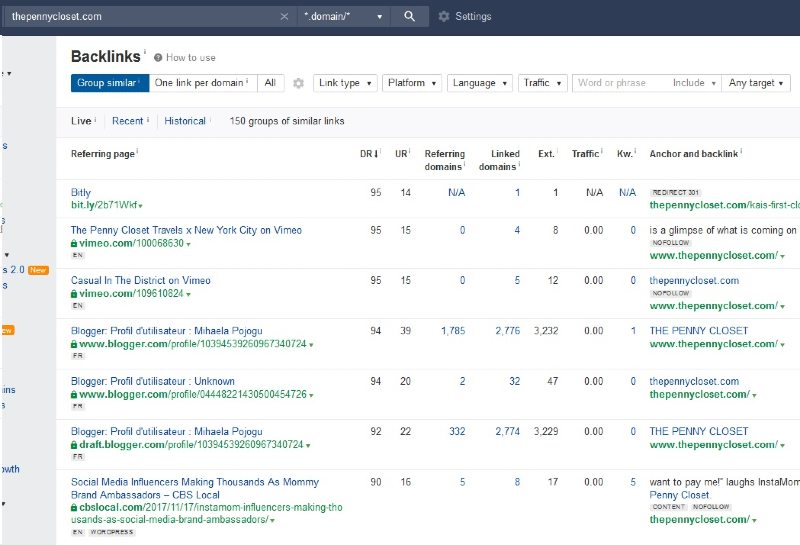This screenshot has height=545, width=800.
Task: Open the Any target dropdown
Action: tap(756, 83)
